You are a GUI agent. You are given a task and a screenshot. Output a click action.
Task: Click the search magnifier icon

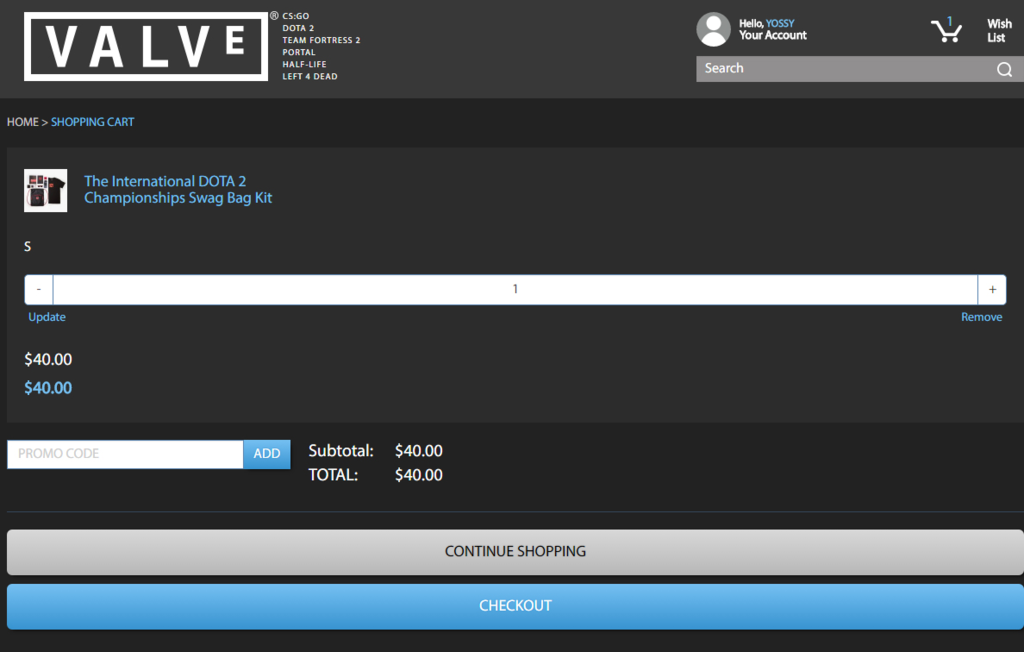pos(1004,69)
